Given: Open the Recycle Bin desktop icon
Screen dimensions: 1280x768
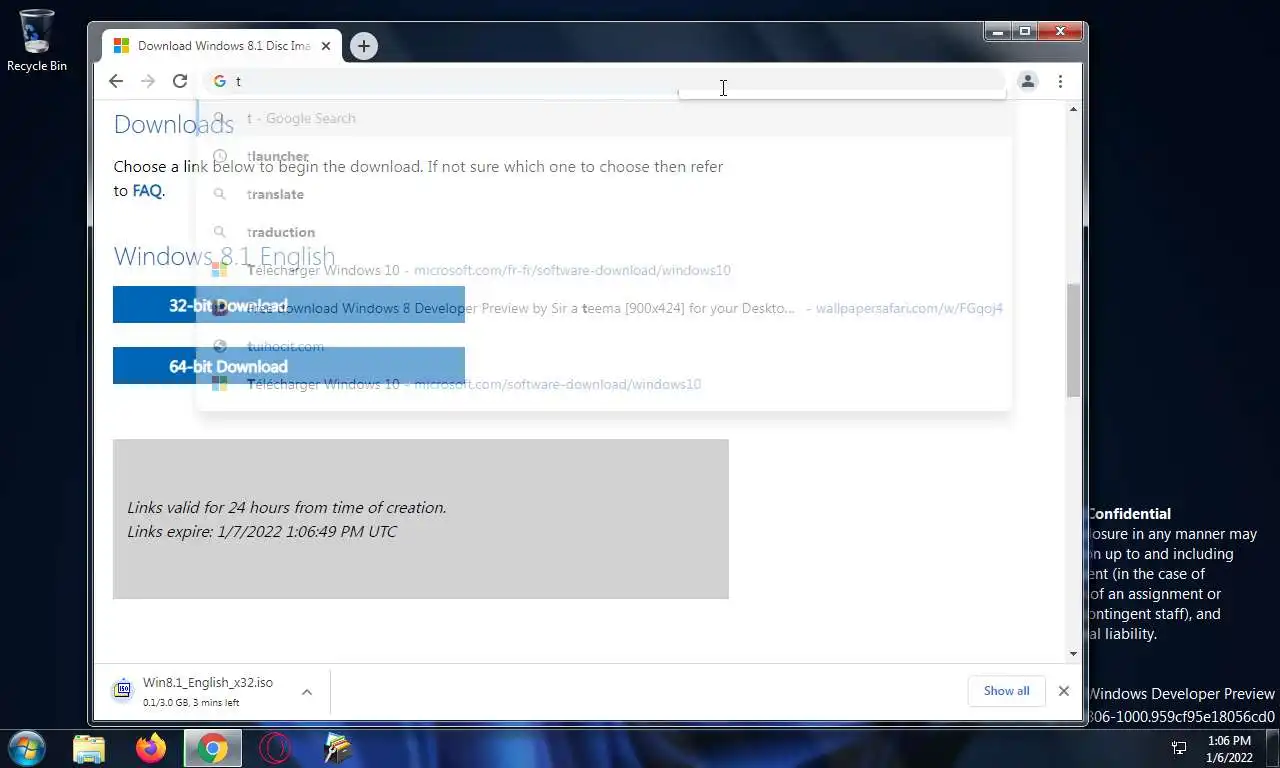Looking at the screenshot, I should tap(37, 41).
